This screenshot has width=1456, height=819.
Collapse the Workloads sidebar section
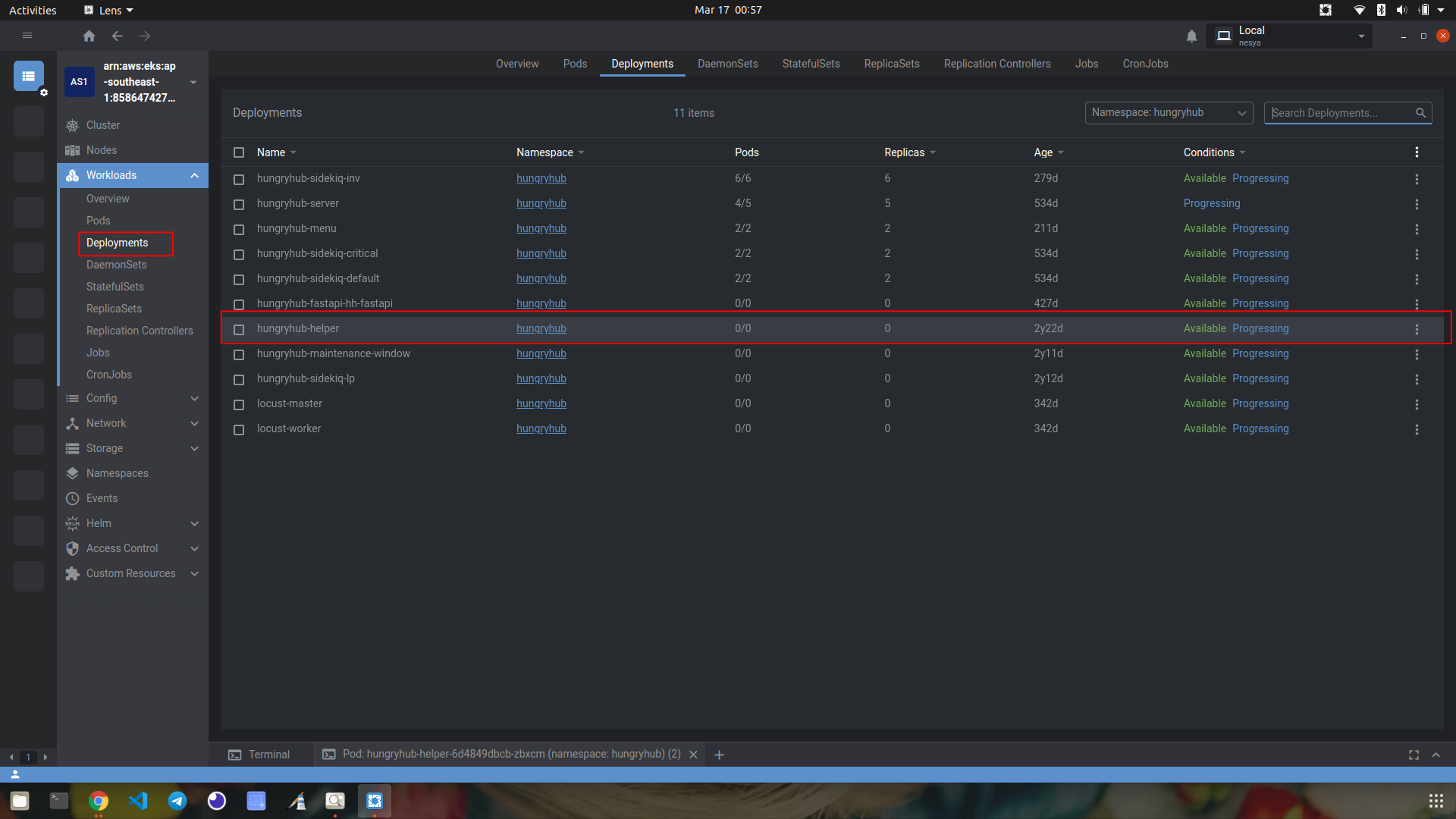194,175
